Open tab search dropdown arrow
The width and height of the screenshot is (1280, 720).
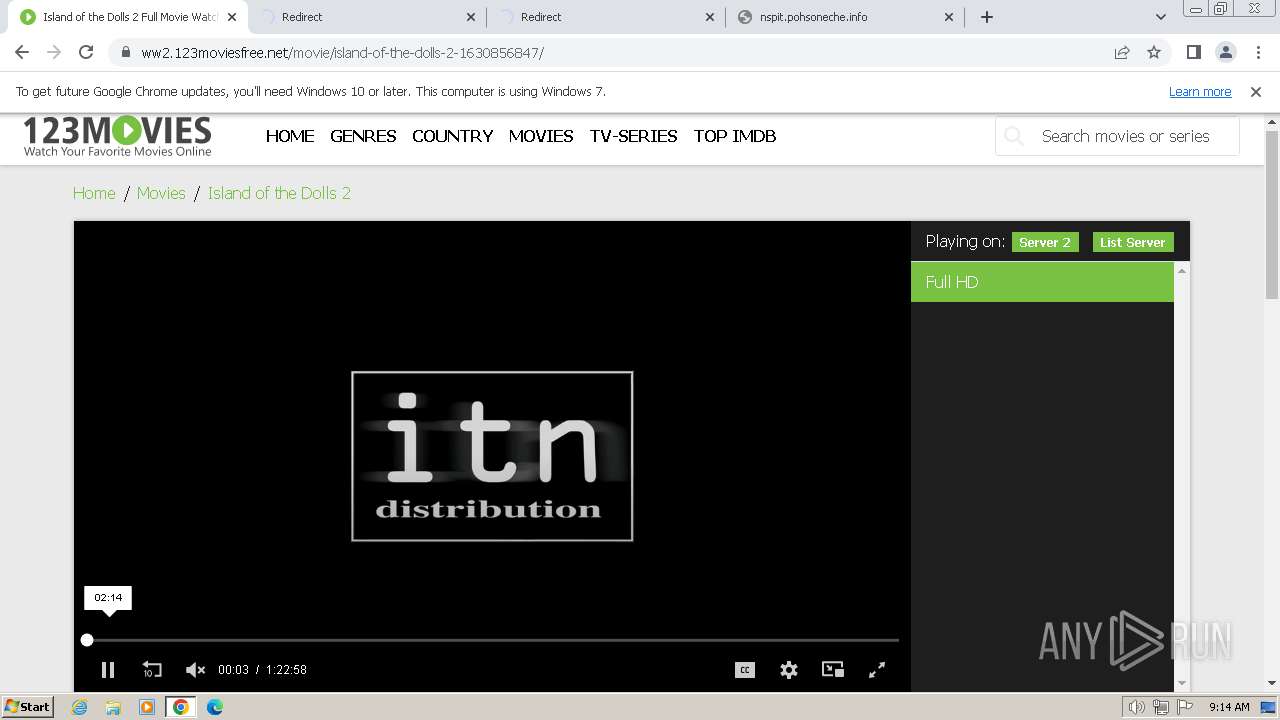(1160, 17)
